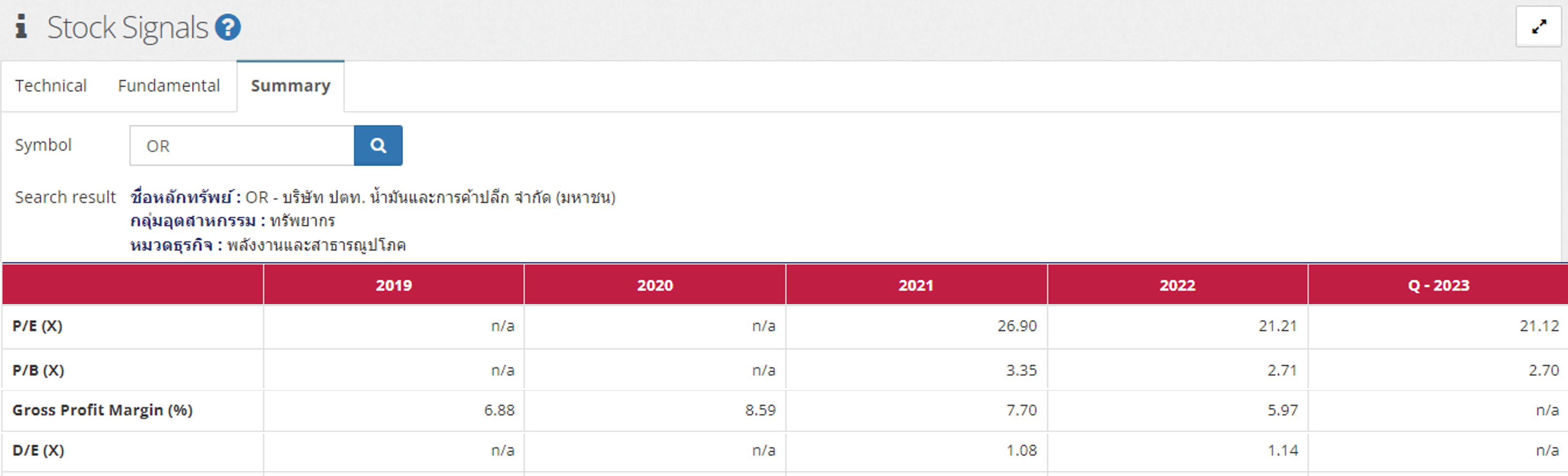Click the info icon beside Stock Signals
Screen dimensions: 1568x476
pyautogui.click(x=21, y=27)
